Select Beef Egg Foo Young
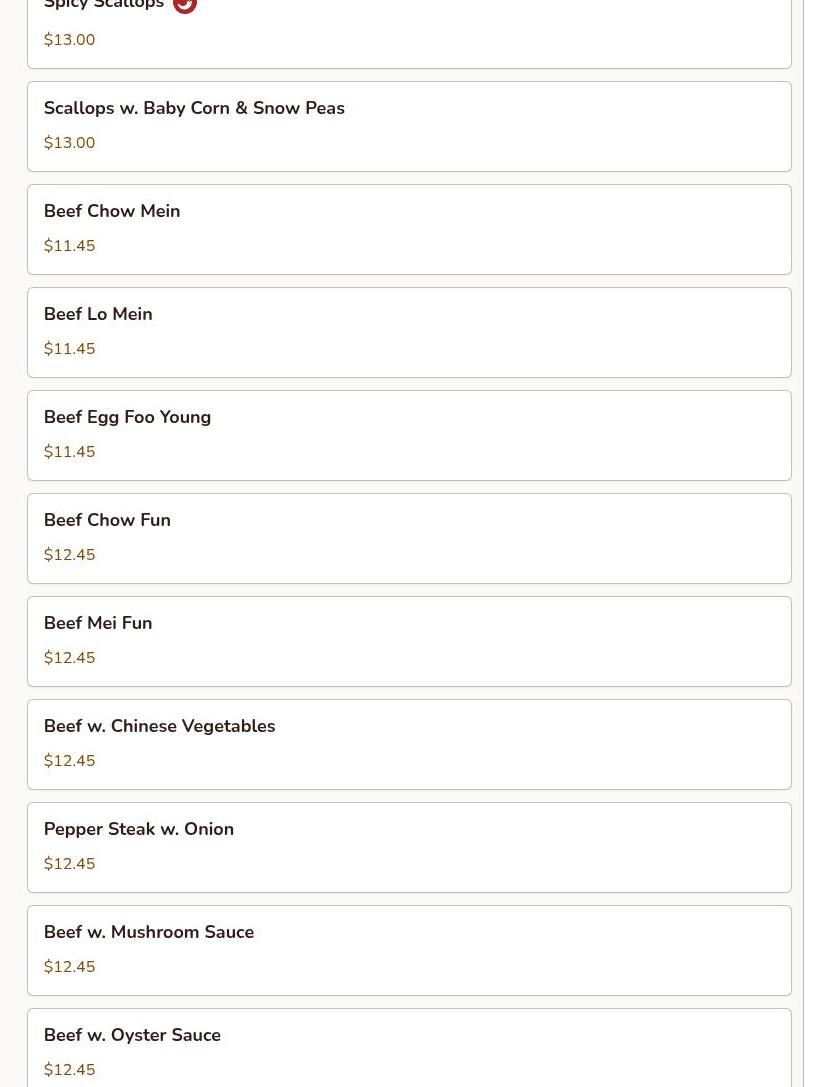This screenshot has height=1087, width=824. [409, 435]
